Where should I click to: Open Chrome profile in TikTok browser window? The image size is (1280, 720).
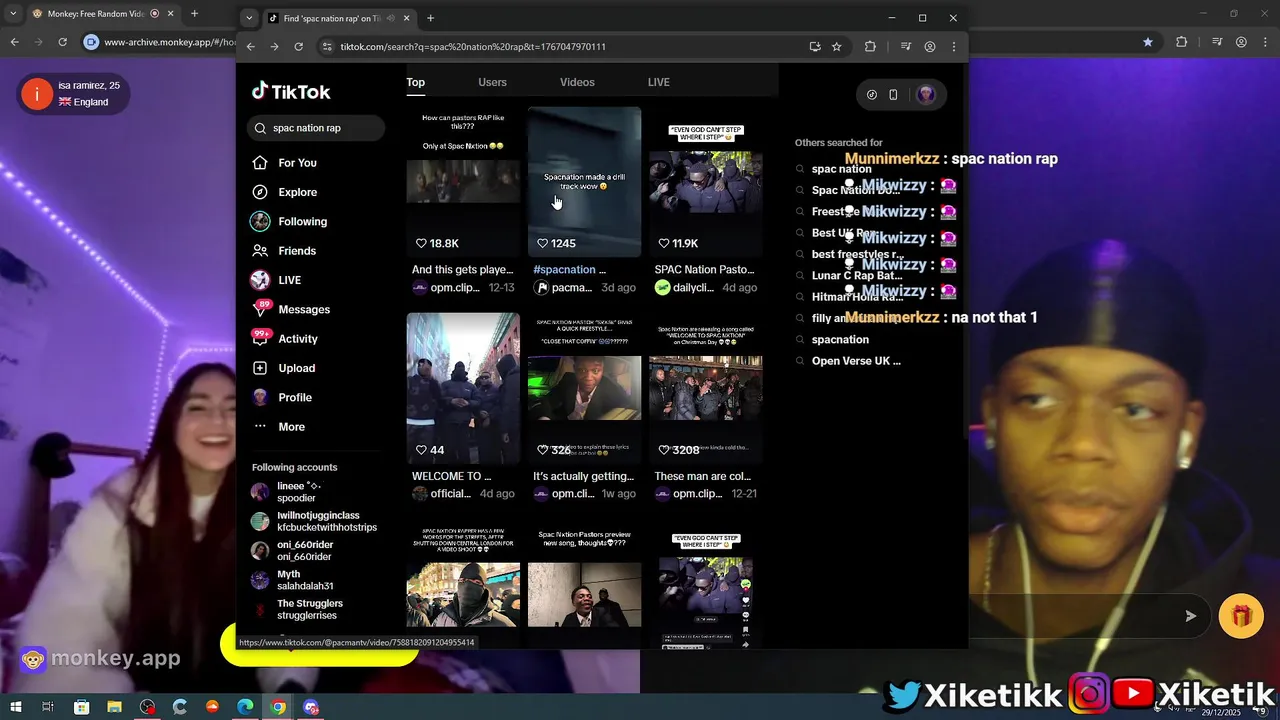(930, 46)
